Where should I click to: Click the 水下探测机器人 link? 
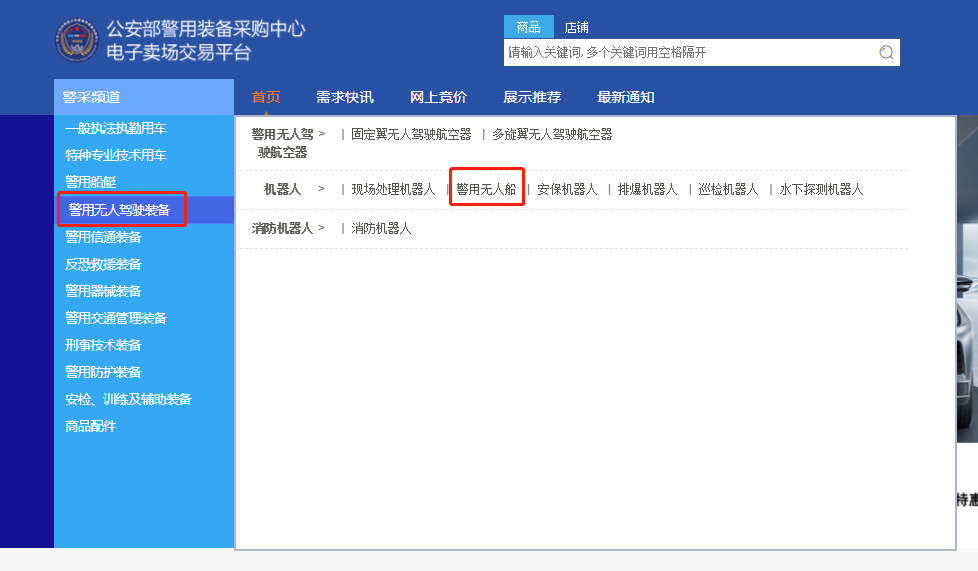(x=821, y=189)
